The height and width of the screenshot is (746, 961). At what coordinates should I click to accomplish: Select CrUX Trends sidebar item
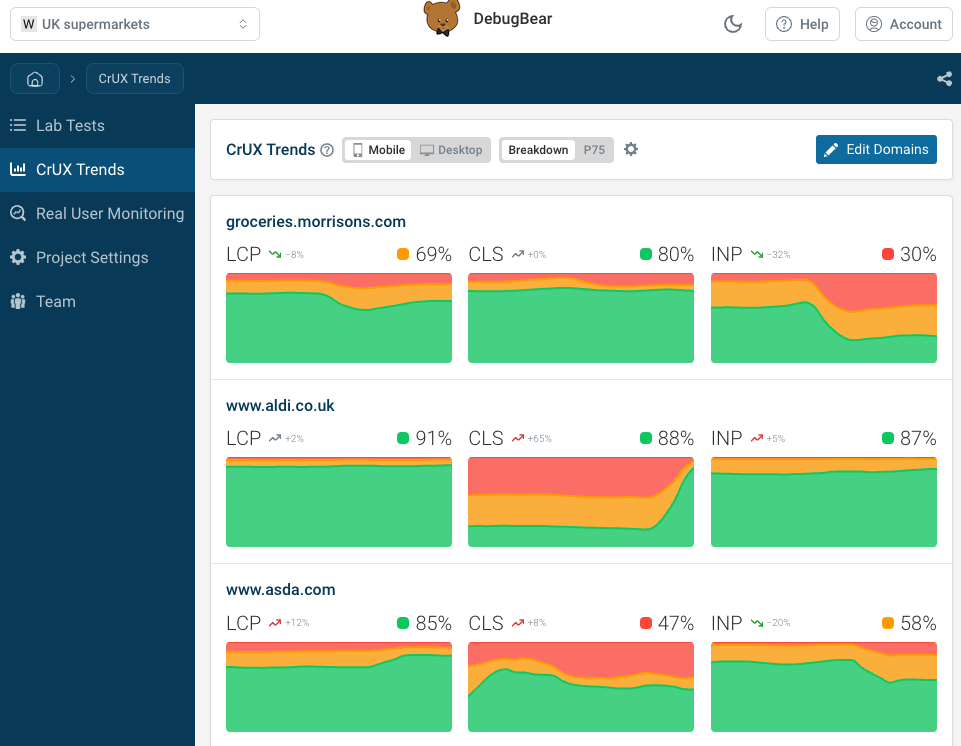point(97,170)
